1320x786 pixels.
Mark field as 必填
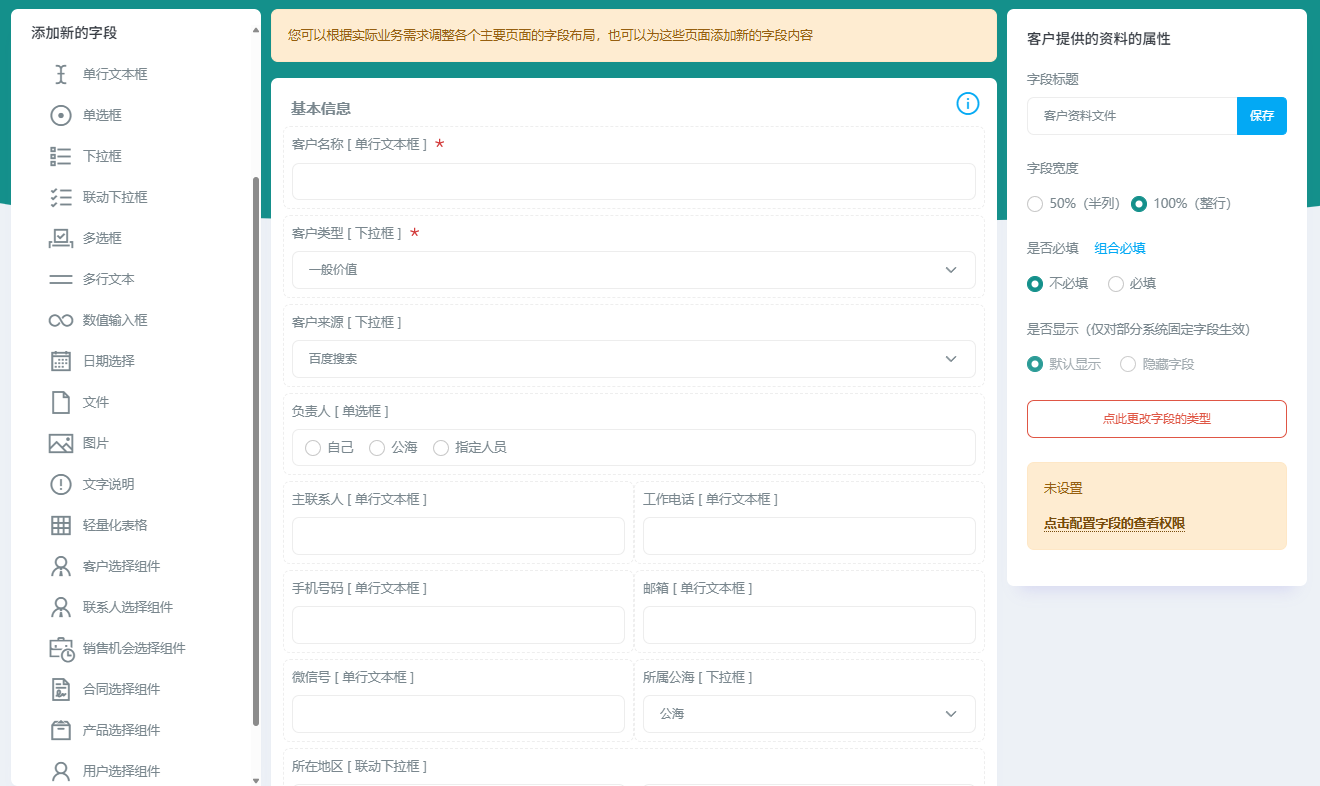(x=1116, y=284)
